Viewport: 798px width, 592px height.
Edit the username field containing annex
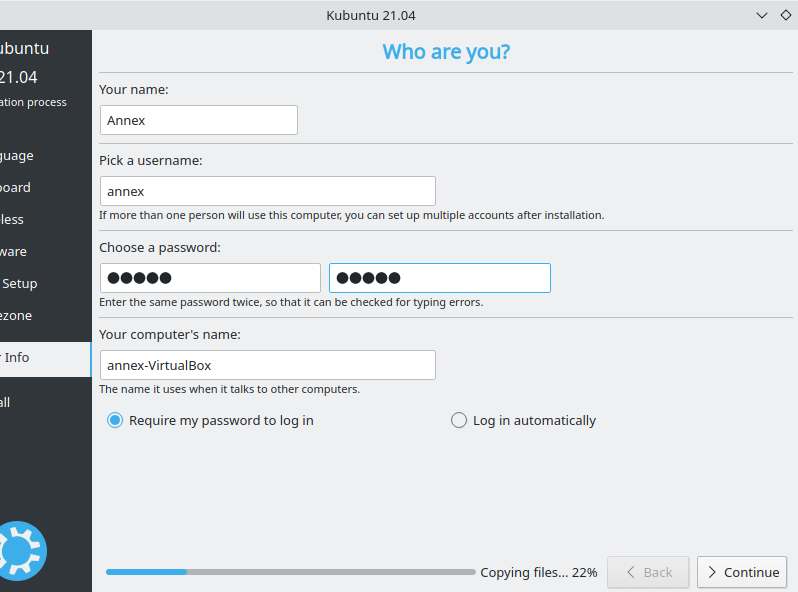coord(268,191)
